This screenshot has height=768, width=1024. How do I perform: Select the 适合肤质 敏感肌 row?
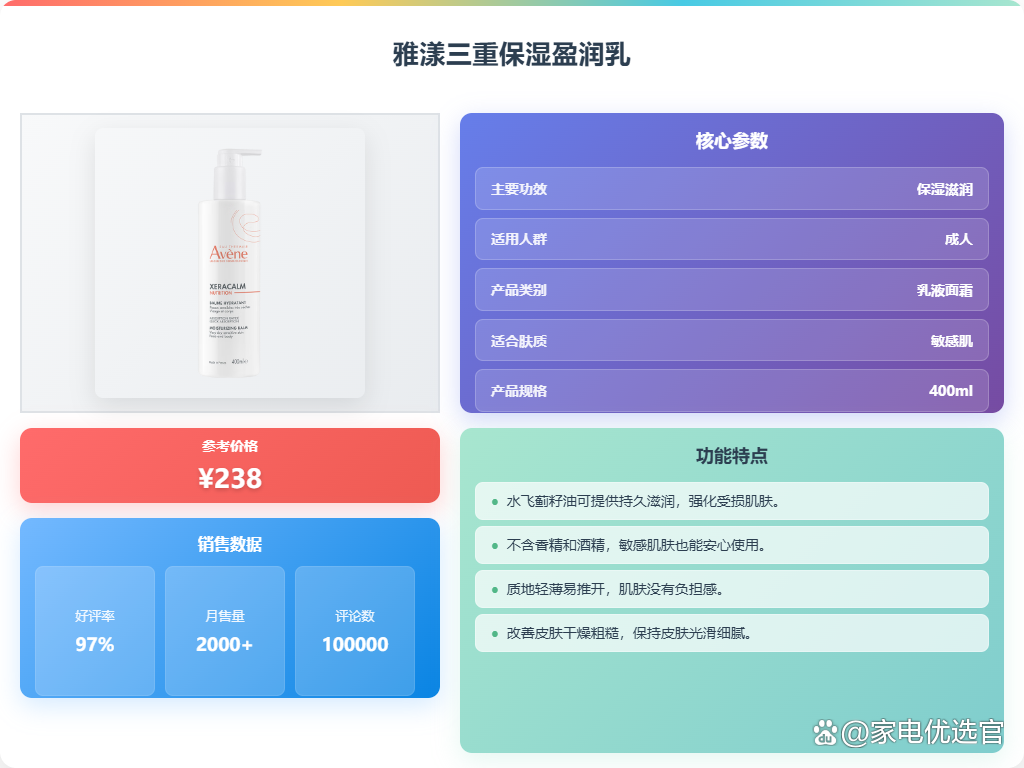tap(731, 340)
